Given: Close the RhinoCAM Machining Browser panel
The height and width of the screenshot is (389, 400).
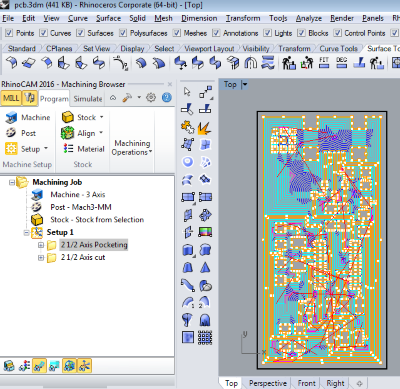Looking at the screenshot, I should pos(170,84).
